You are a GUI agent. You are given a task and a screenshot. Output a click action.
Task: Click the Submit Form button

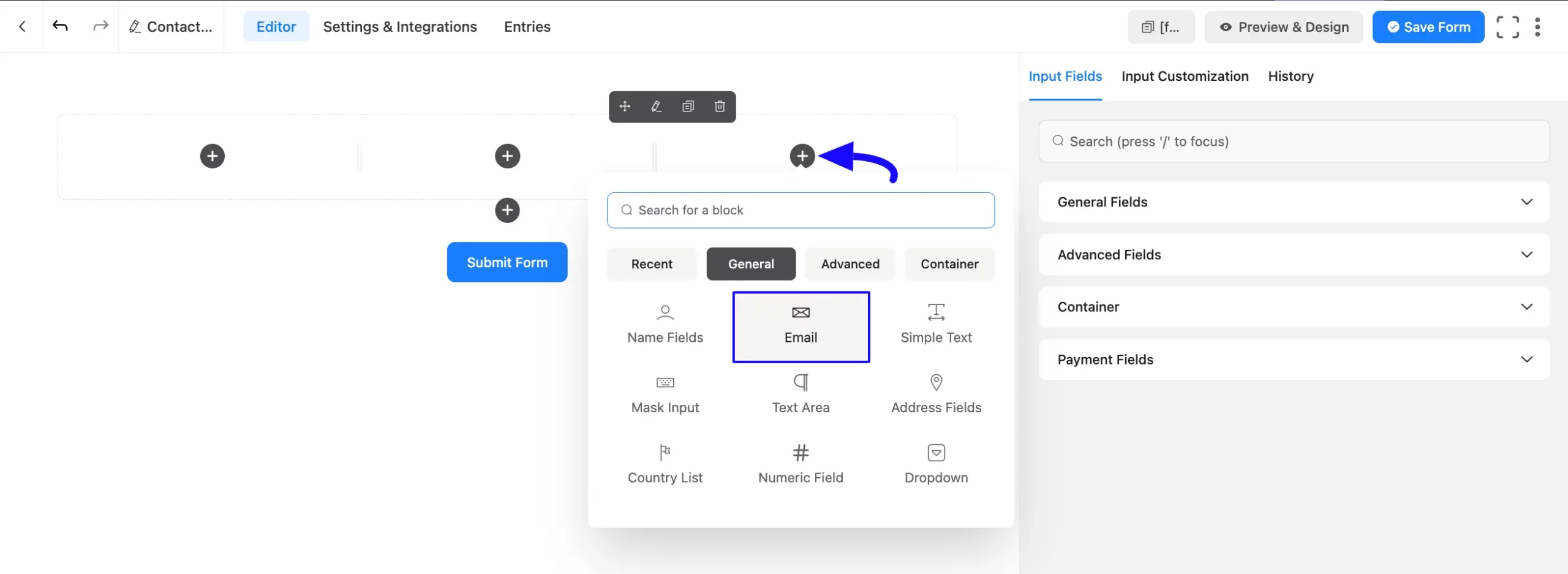507,262
